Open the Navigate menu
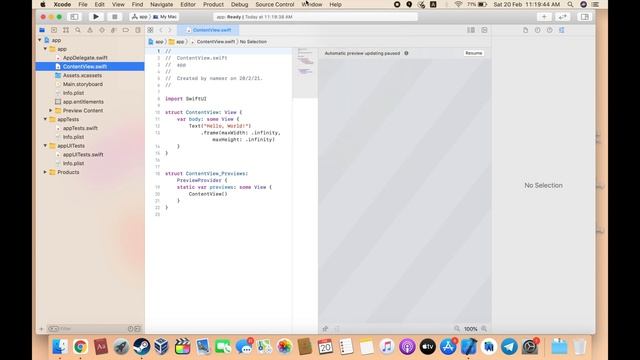This screenshot has width=640, height=360. [x=162, y=4]
